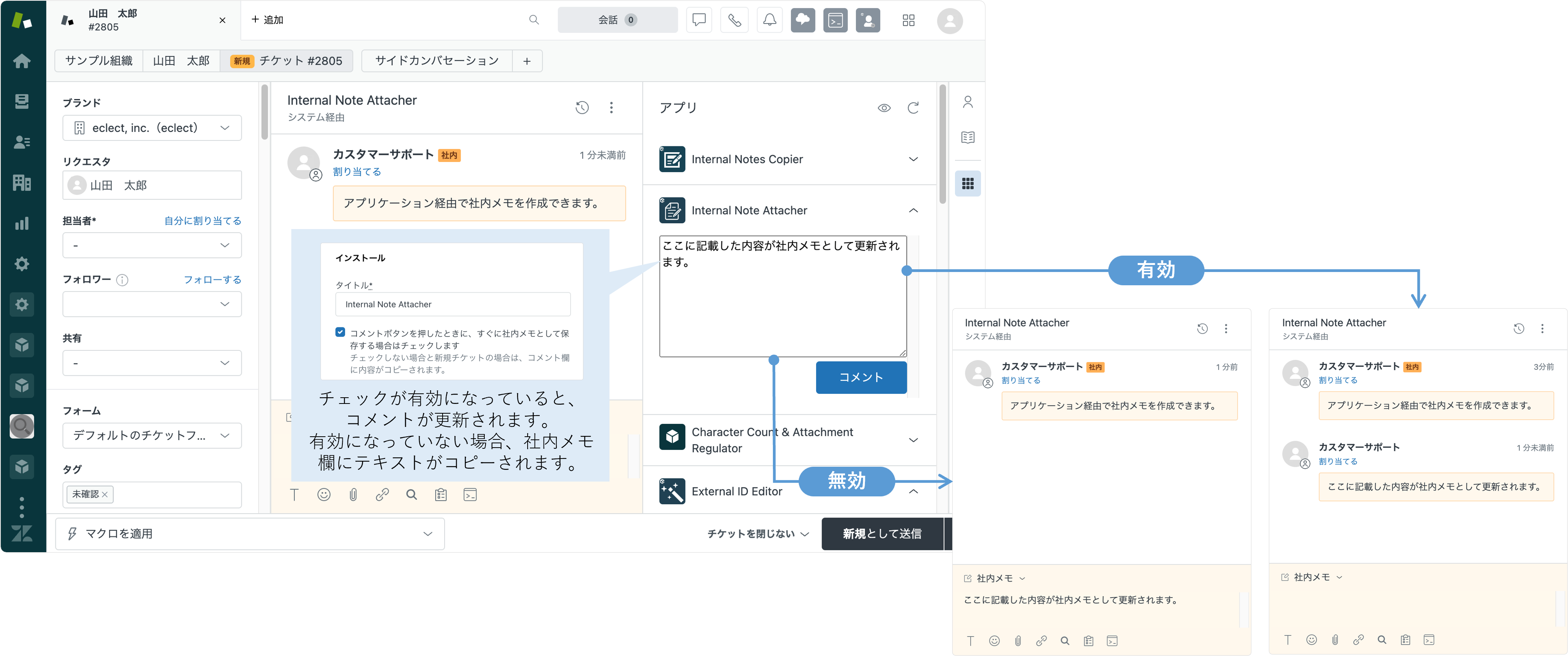Viewport: 1568px width, 656px height.
Task: Open the Brand dropdown eclect, inc.
Action: click(x=152, y=128)
